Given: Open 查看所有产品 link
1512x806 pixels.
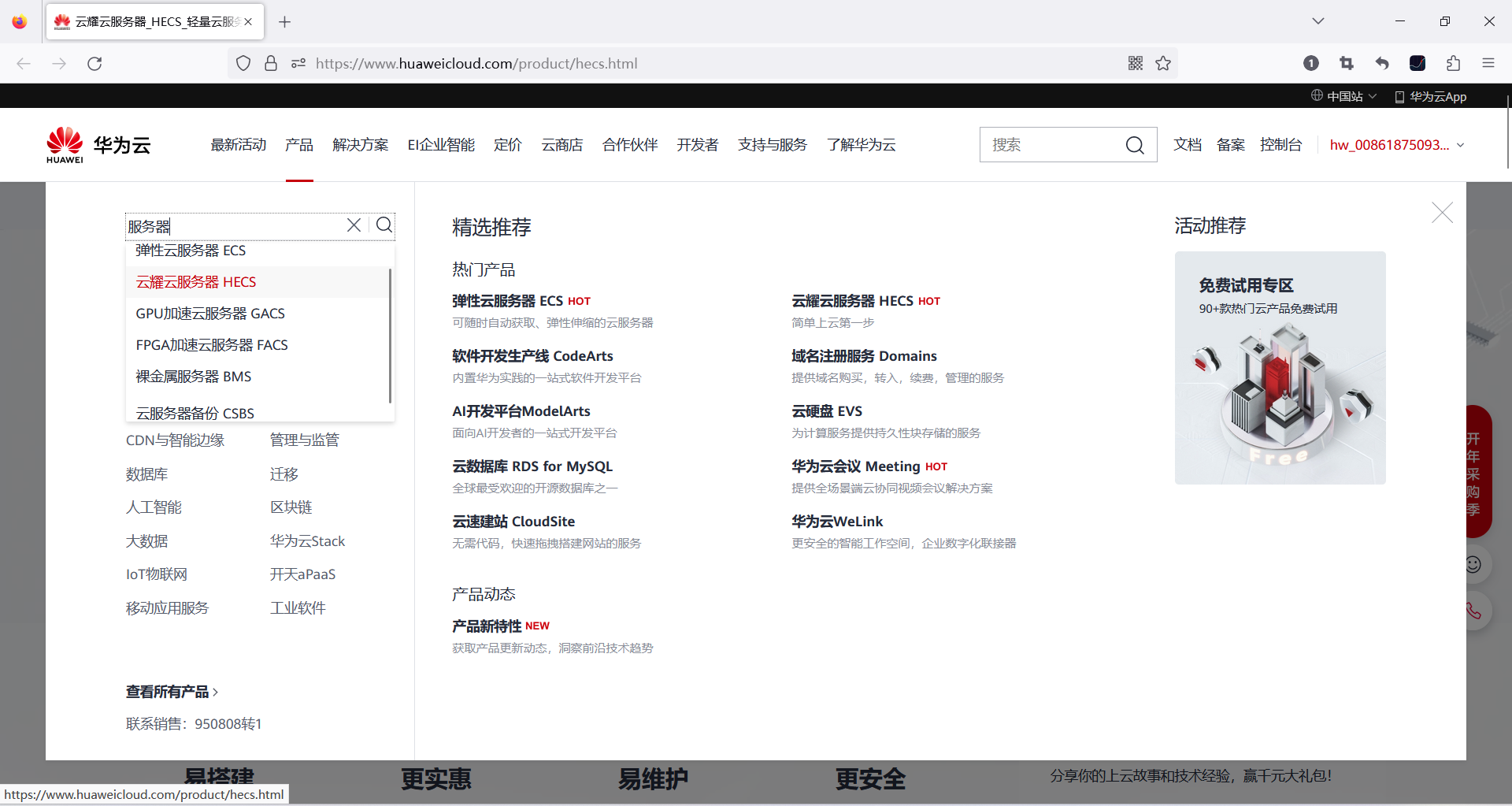Looking at the screenshot, I should 169,691.
